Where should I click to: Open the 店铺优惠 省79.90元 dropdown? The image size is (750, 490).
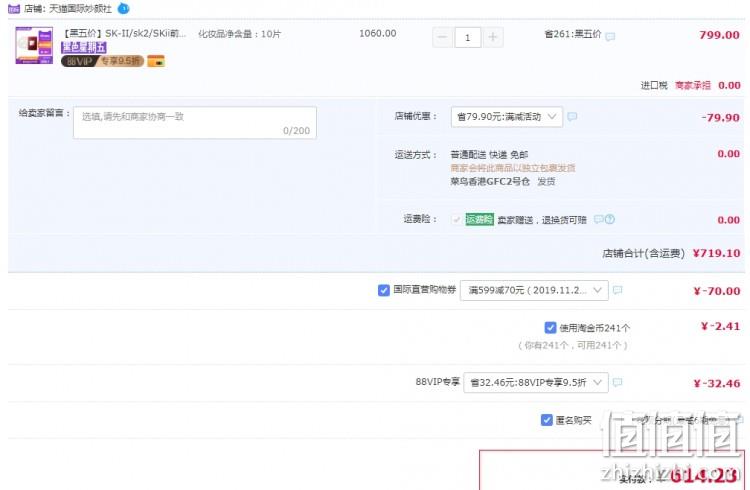tap(507, 117)
